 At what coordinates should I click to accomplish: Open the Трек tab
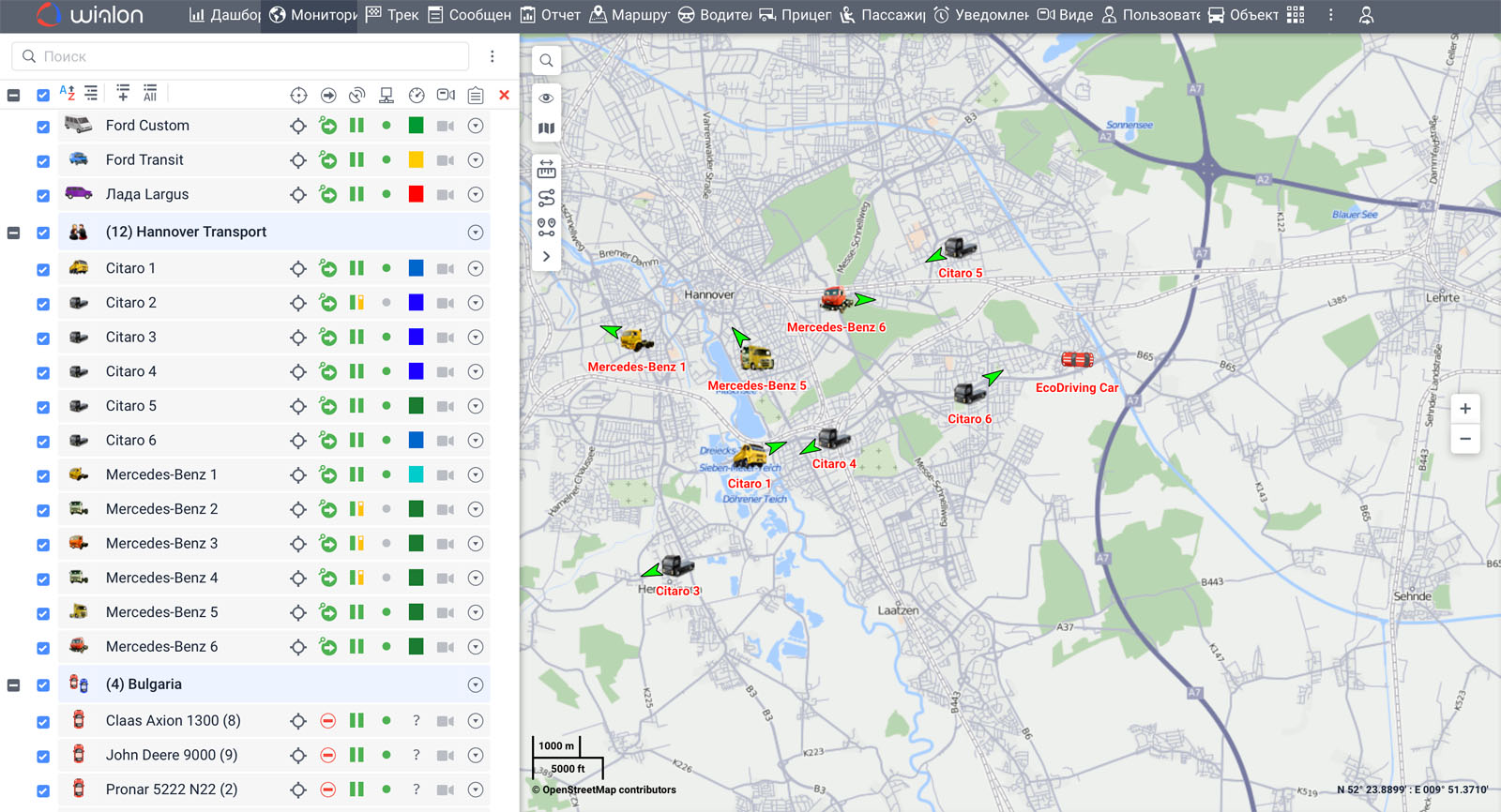click(392, 15)
